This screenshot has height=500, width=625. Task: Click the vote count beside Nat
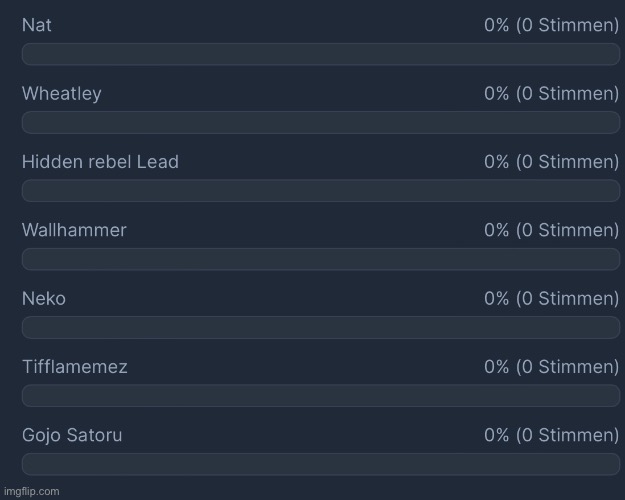point(552,25)
